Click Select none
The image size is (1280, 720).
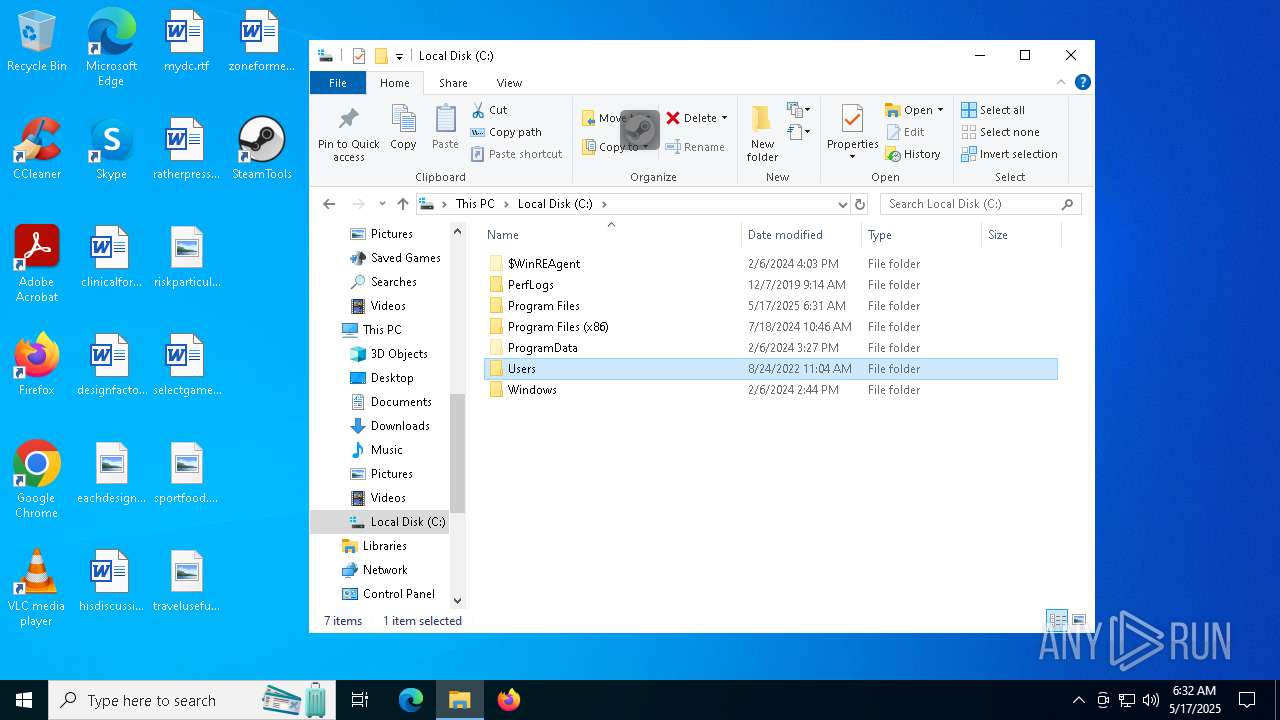click(x=1000, y=132)
